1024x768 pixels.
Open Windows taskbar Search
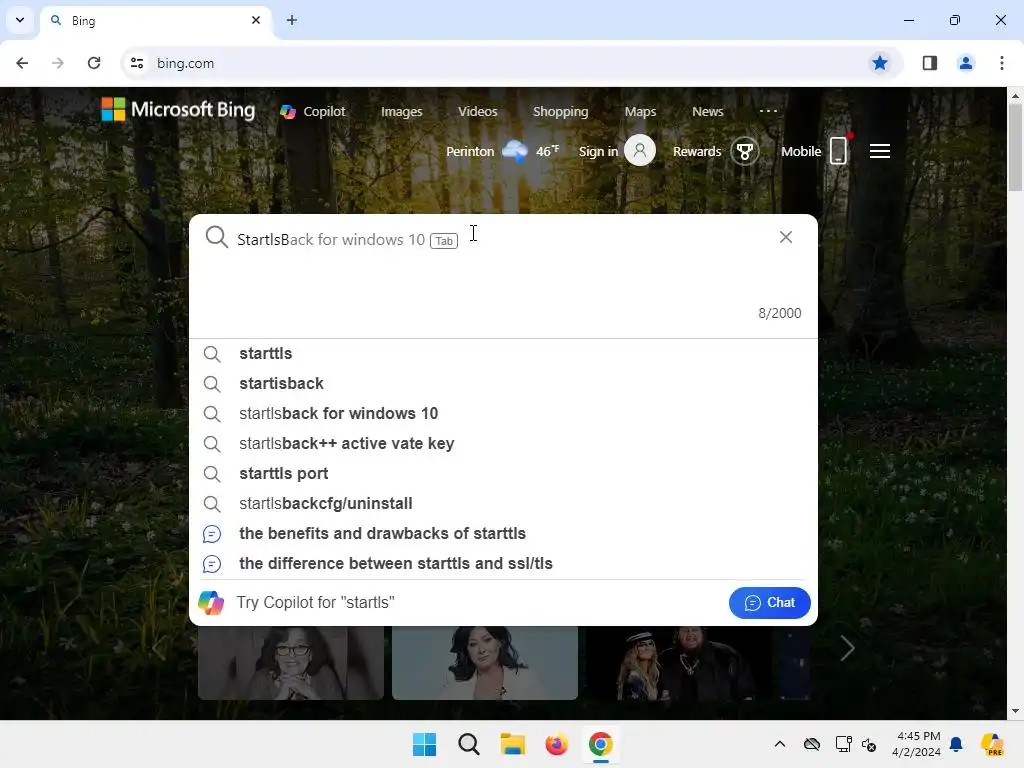point(469,744)
